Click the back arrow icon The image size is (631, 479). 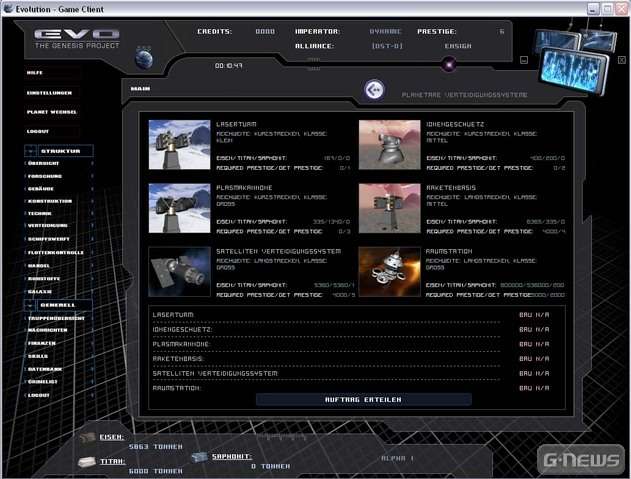coord(374,89)
